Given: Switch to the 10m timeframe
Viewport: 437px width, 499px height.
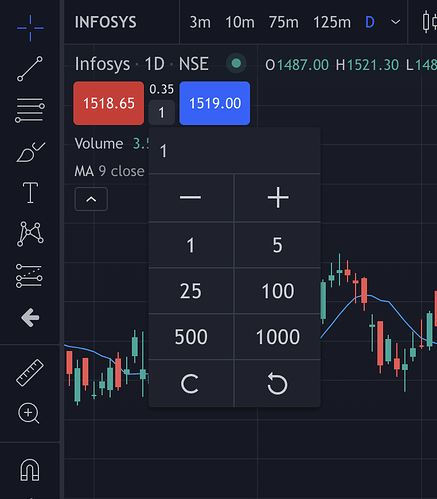Looking at the screenshot, I should (x=240, y=22).
